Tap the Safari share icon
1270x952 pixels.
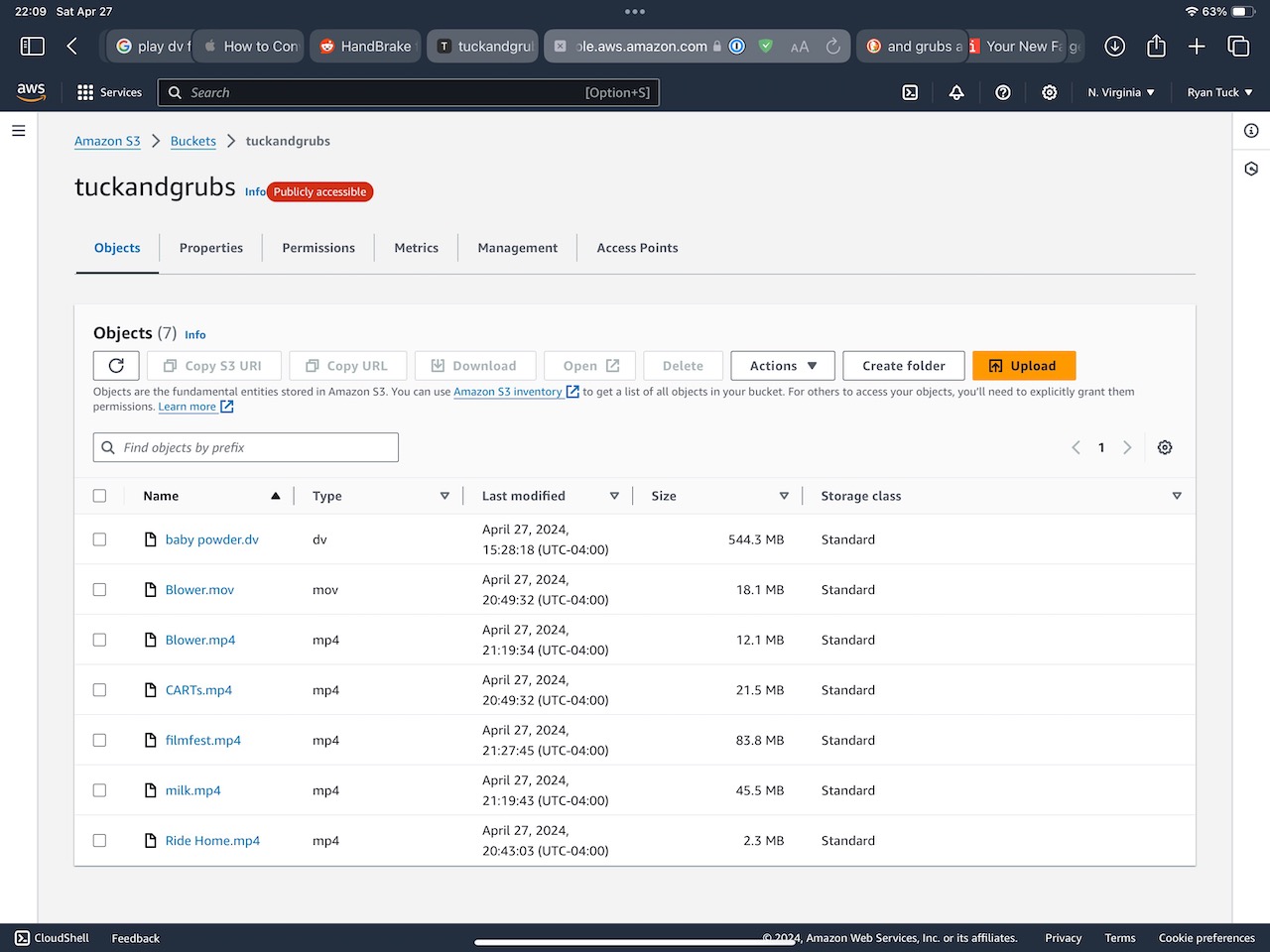pos(1156,47)
